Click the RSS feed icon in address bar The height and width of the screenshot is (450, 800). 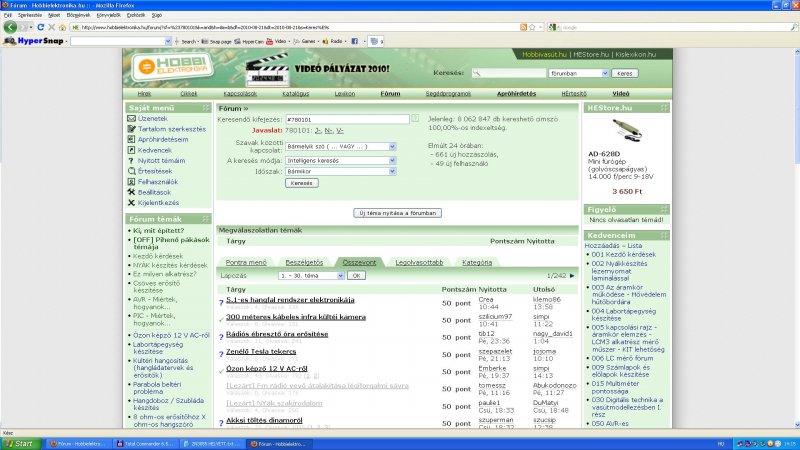tap(523, 27)
